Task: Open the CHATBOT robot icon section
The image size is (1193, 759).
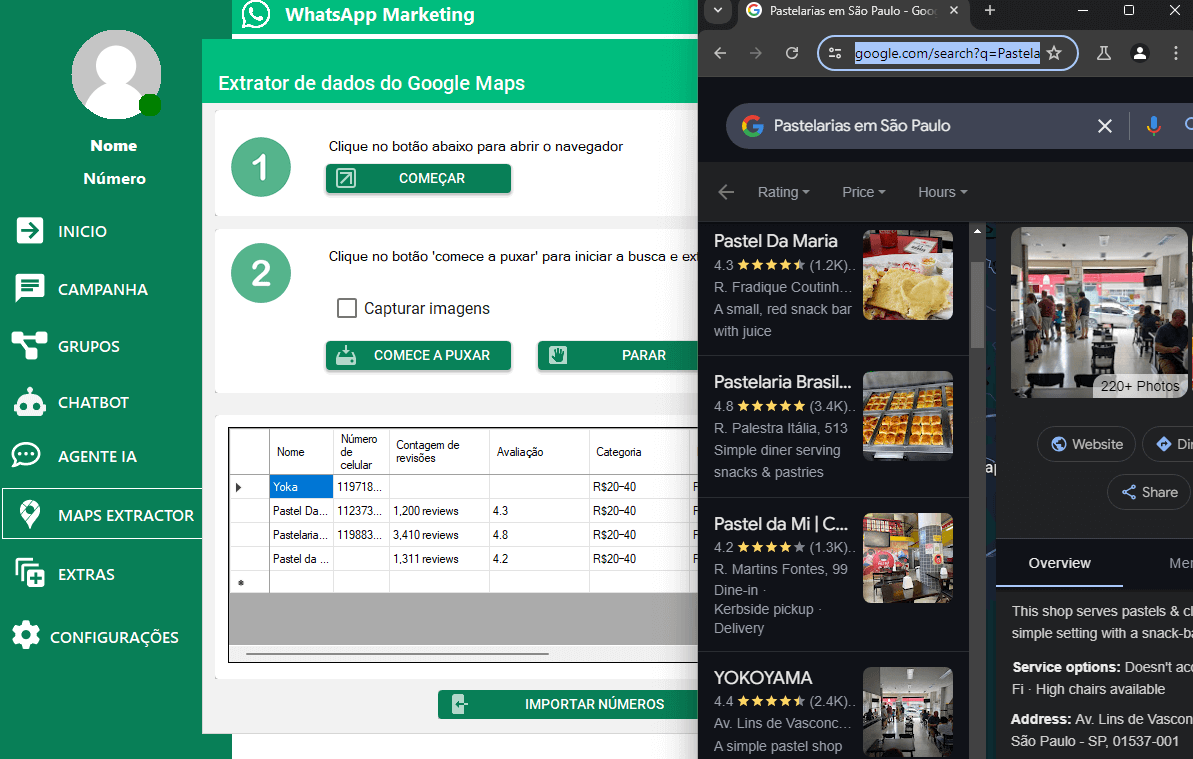Action: (x=72, y=402)
